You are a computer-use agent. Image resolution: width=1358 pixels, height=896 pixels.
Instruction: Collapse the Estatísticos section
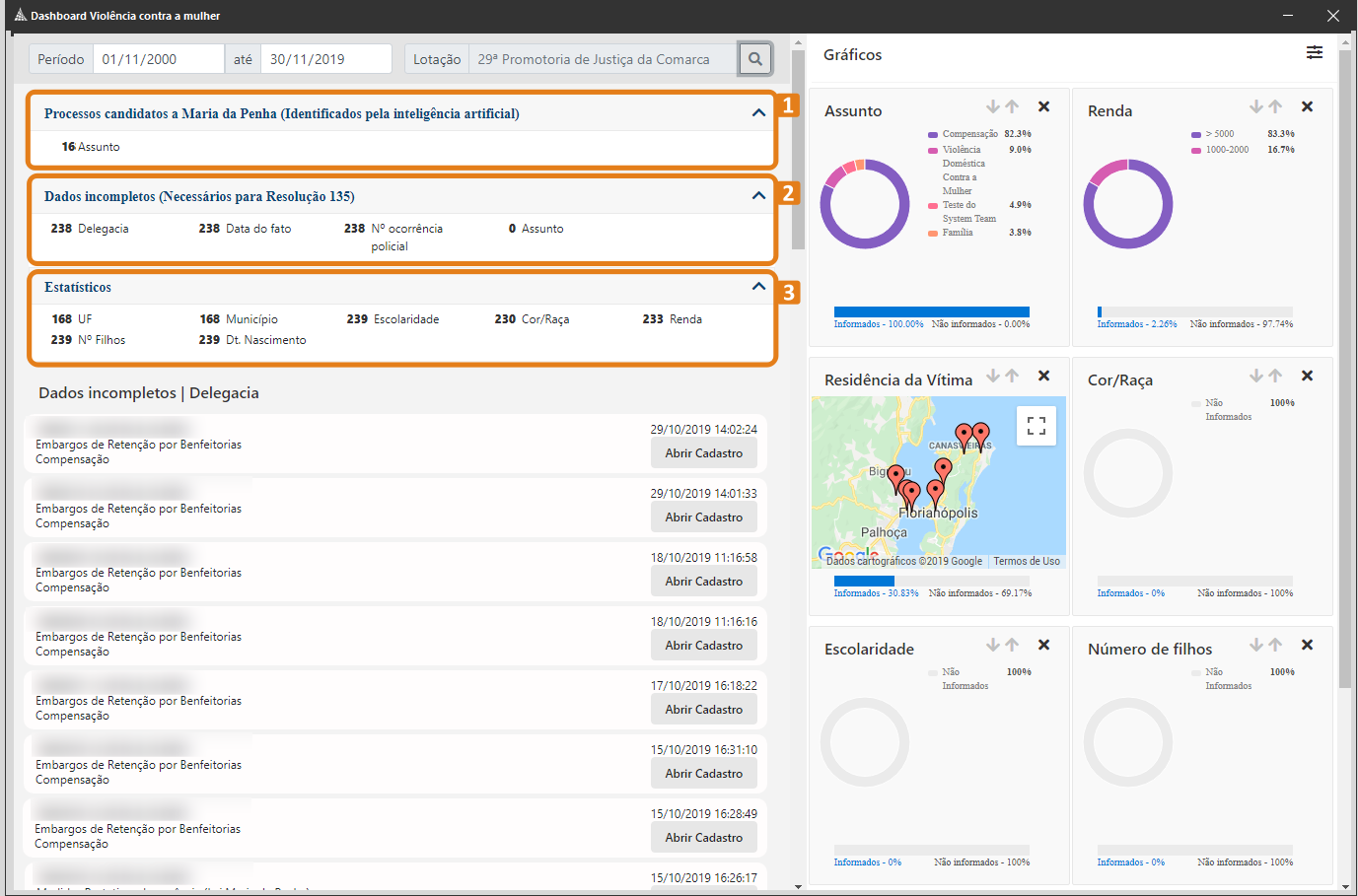(758, 287)
